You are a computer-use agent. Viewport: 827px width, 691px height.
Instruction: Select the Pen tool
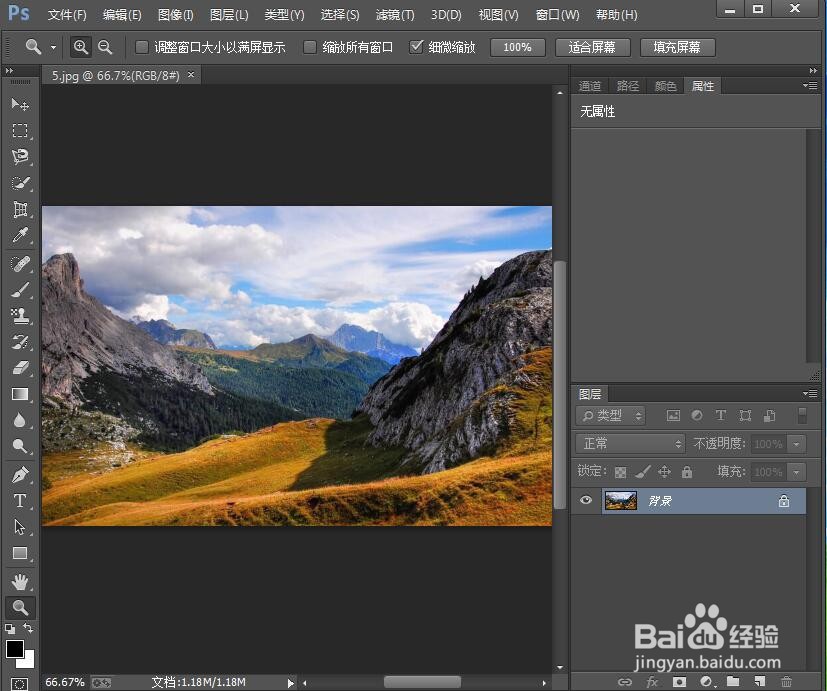[20, 475]
